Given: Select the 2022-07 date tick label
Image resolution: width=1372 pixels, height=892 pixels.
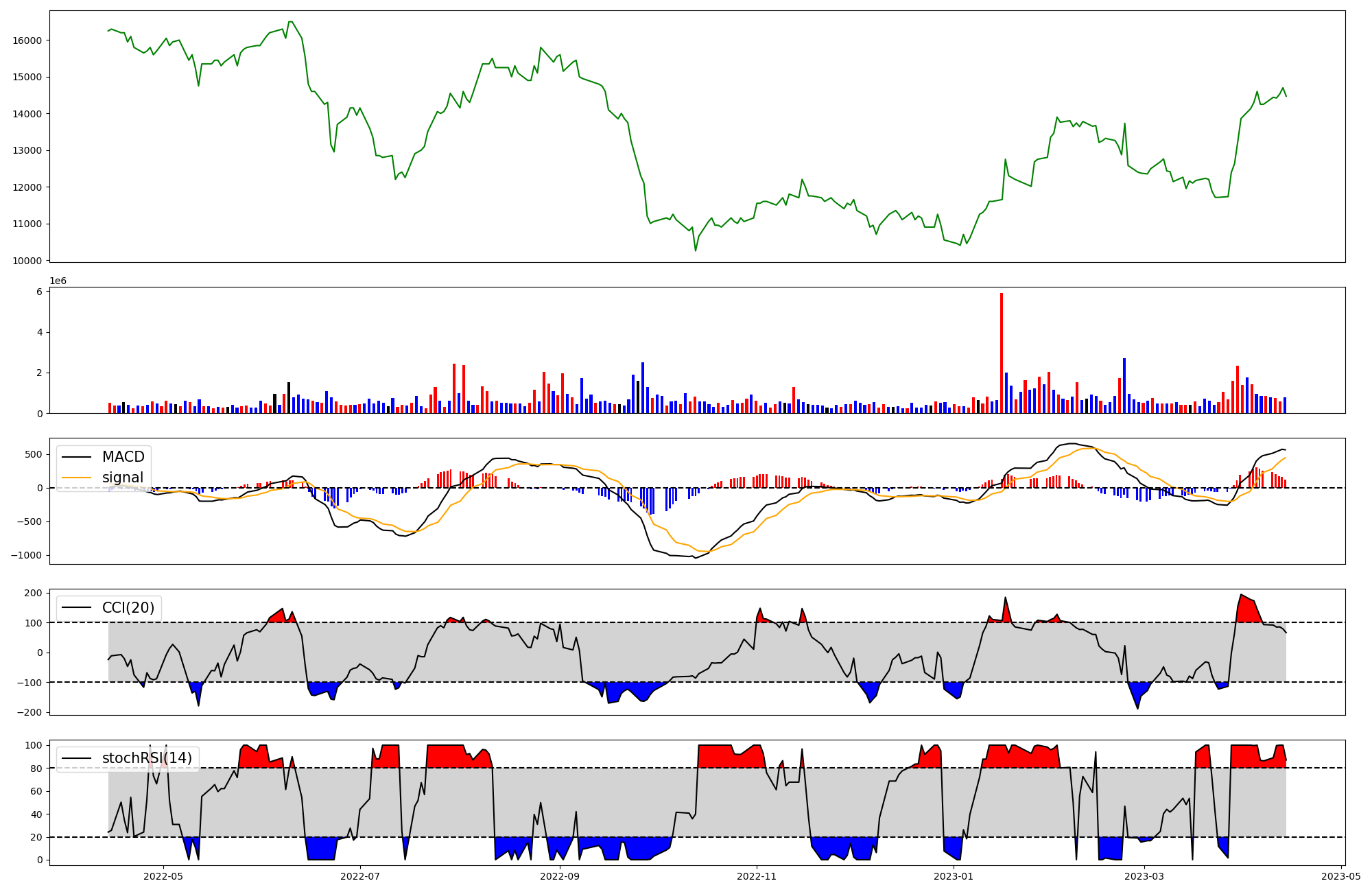Looking at the screenshot, I should click(x=360, y=876).
